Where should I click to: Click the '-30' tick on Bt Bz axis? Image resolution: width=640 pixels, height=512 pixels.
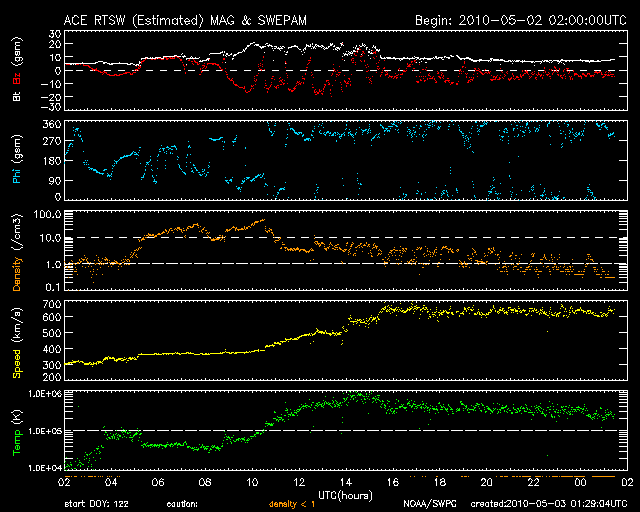click(52, 107)
